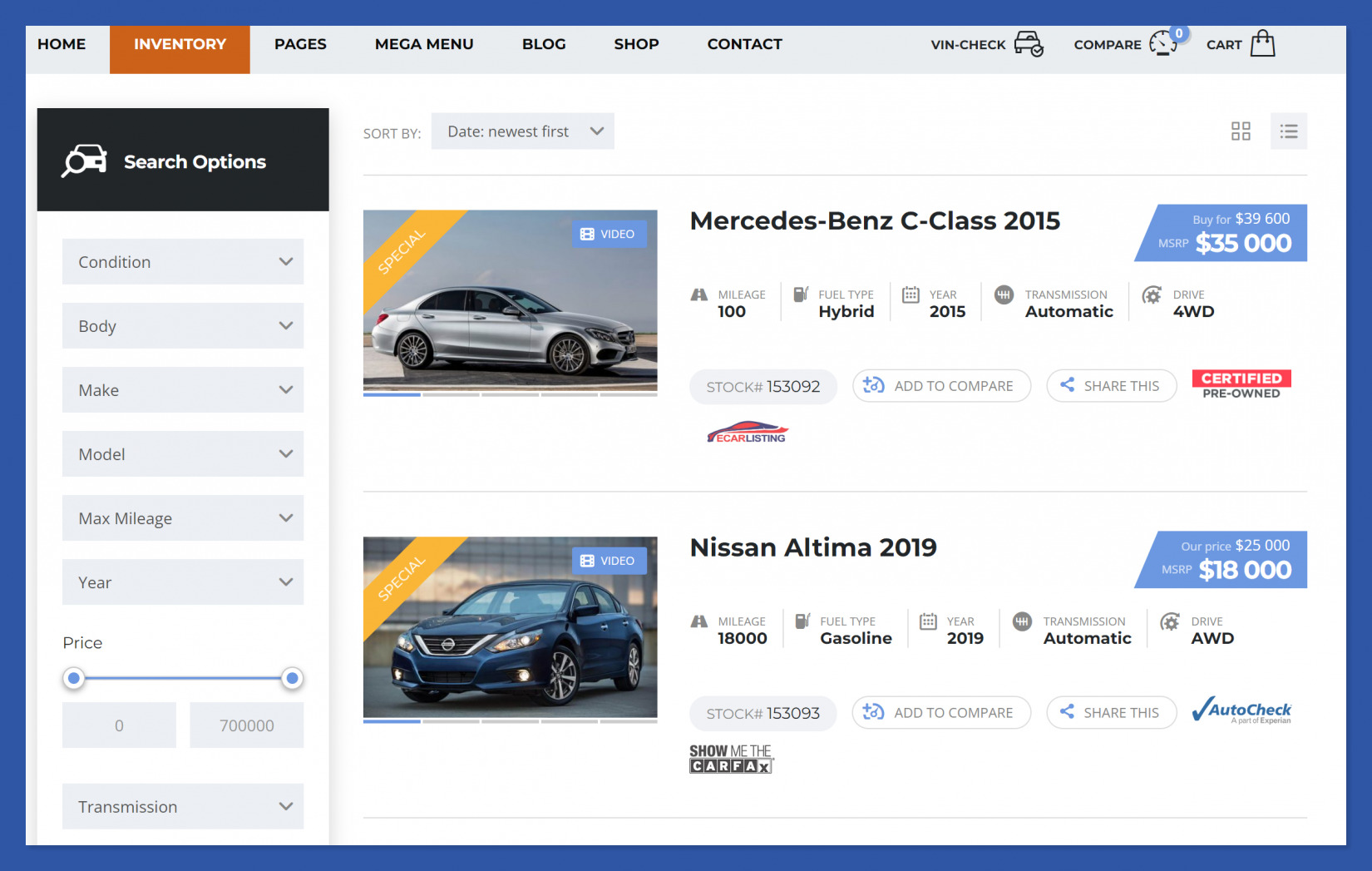This screenshot has width=1372, height=871.
Task: Open the ECarListing logo on Mercedes listing
Action: pos(747,432)
